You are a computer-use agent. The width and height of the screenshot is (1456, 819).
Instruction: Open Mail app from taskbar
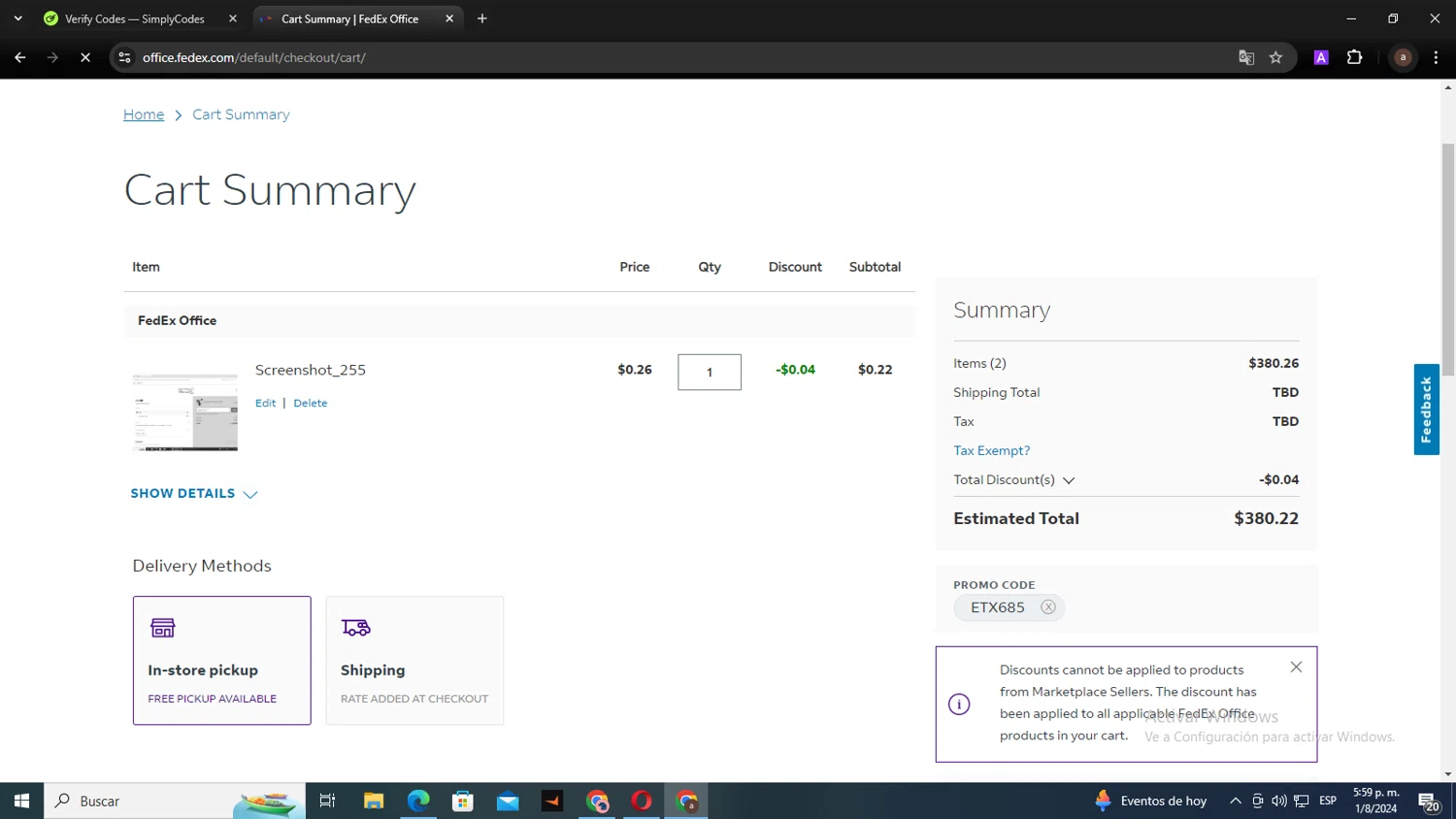point(508,801)
